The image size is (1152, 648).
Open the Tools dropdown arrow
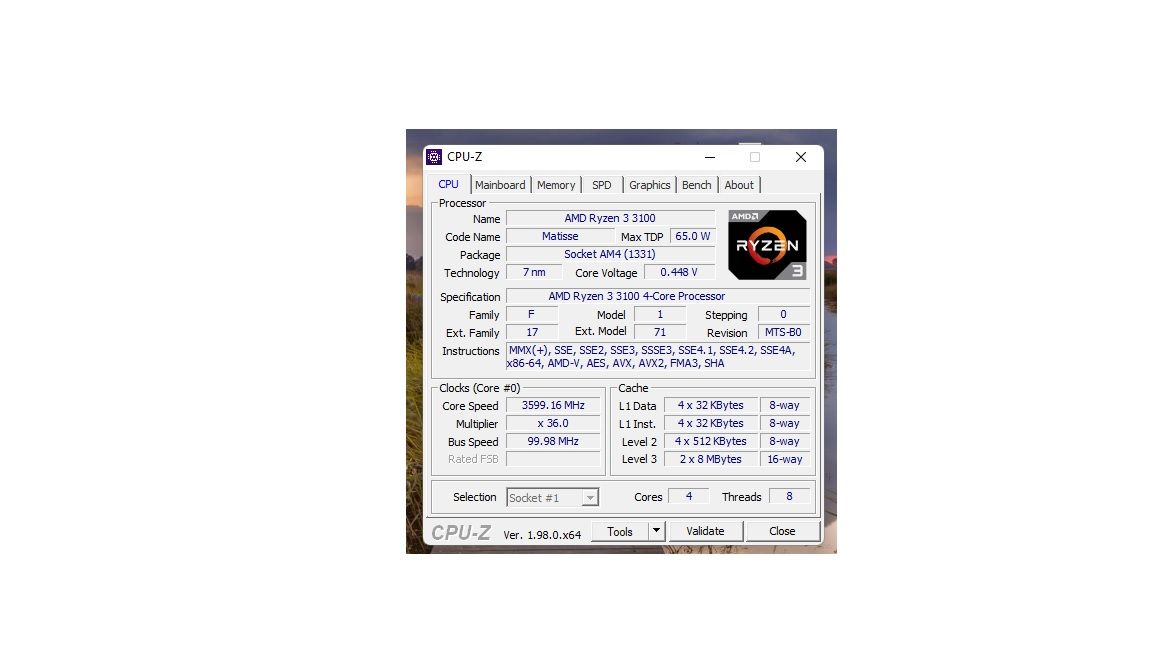coord(656,530)
